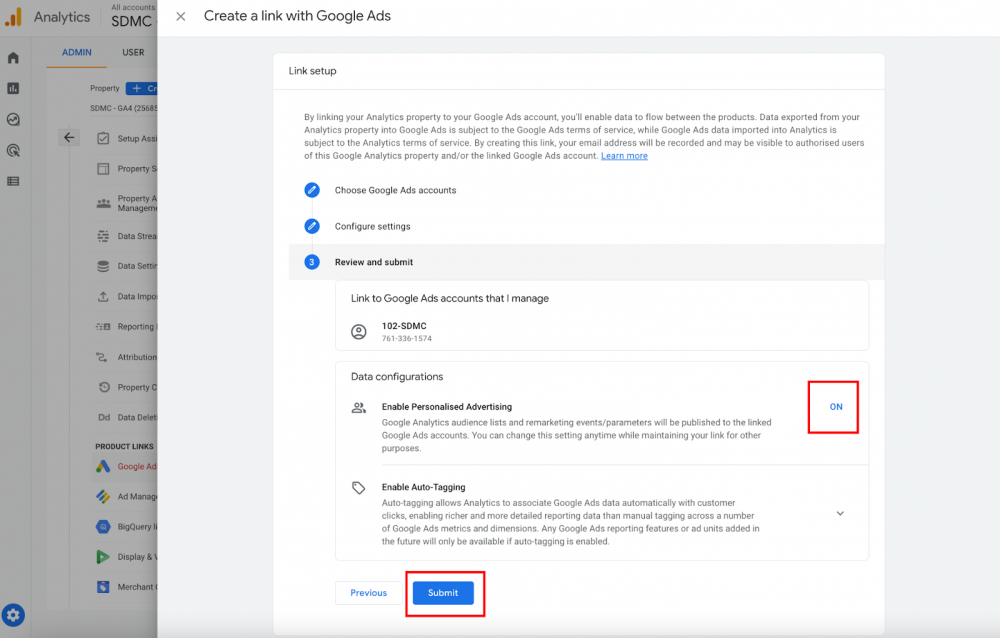1000x638 pixels.
Task: Open the Admin gear icon
Action: click(13, 615)
